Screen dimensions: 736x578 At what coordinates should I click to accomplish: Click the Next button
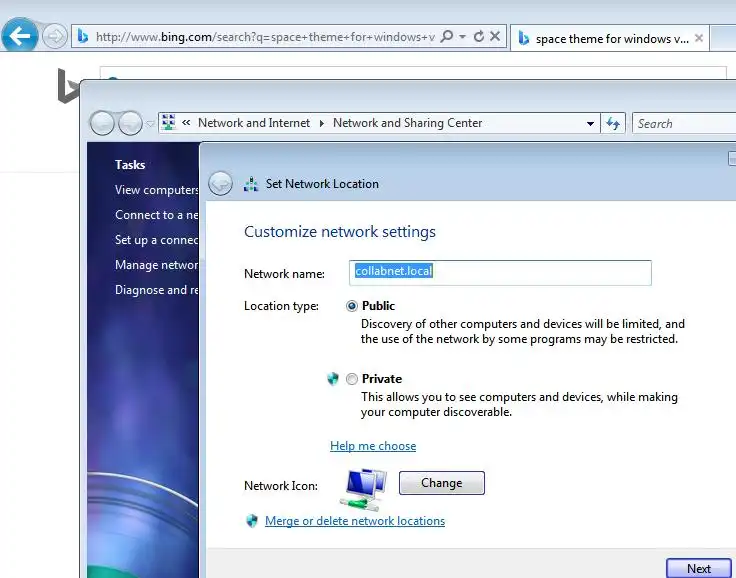pyautogui.click(x=698, y=568)
